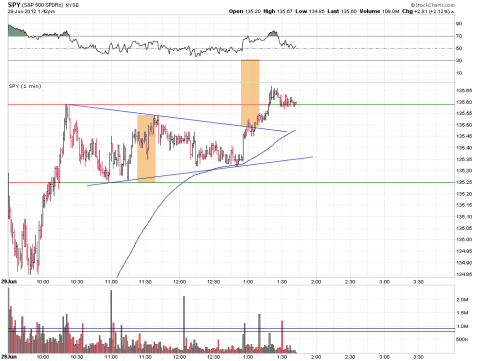Click the 135.65 price axis label
The width and height of the screenshot is (480, 361).
click(x=464, y=90)
